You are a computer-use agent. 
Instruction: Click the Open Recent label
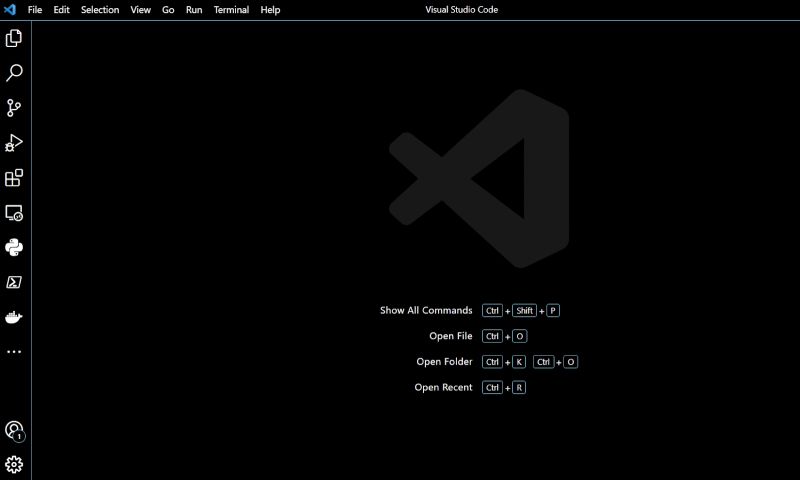[443, 387]
